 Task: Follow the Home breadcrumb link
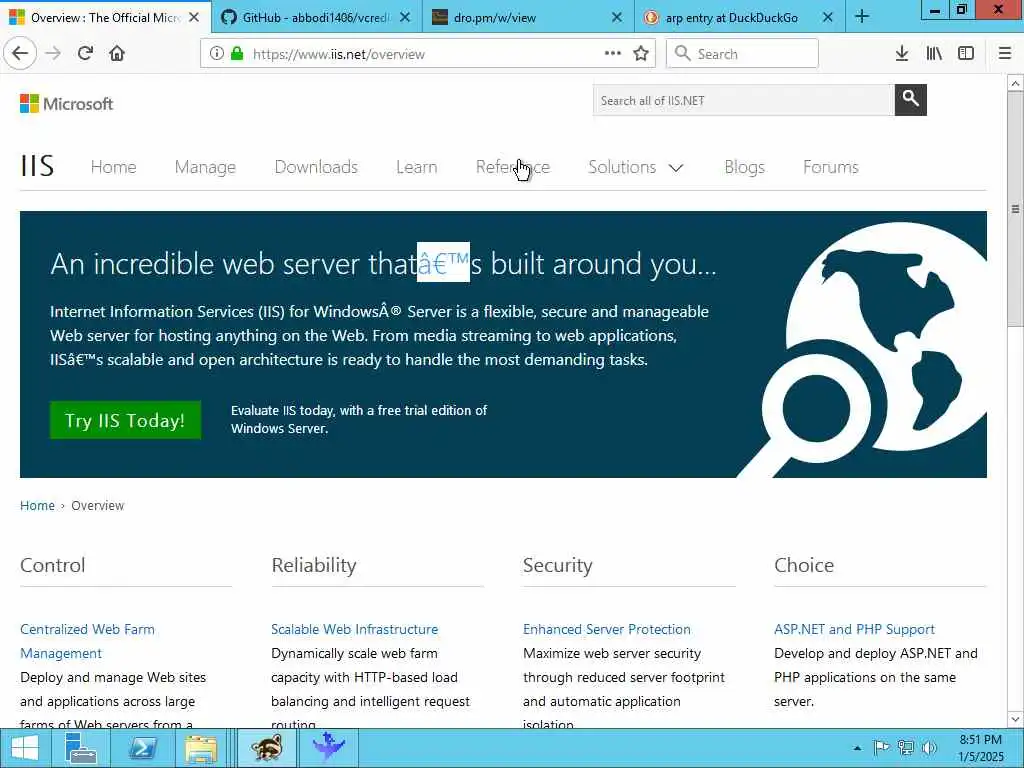pos(37,505)
